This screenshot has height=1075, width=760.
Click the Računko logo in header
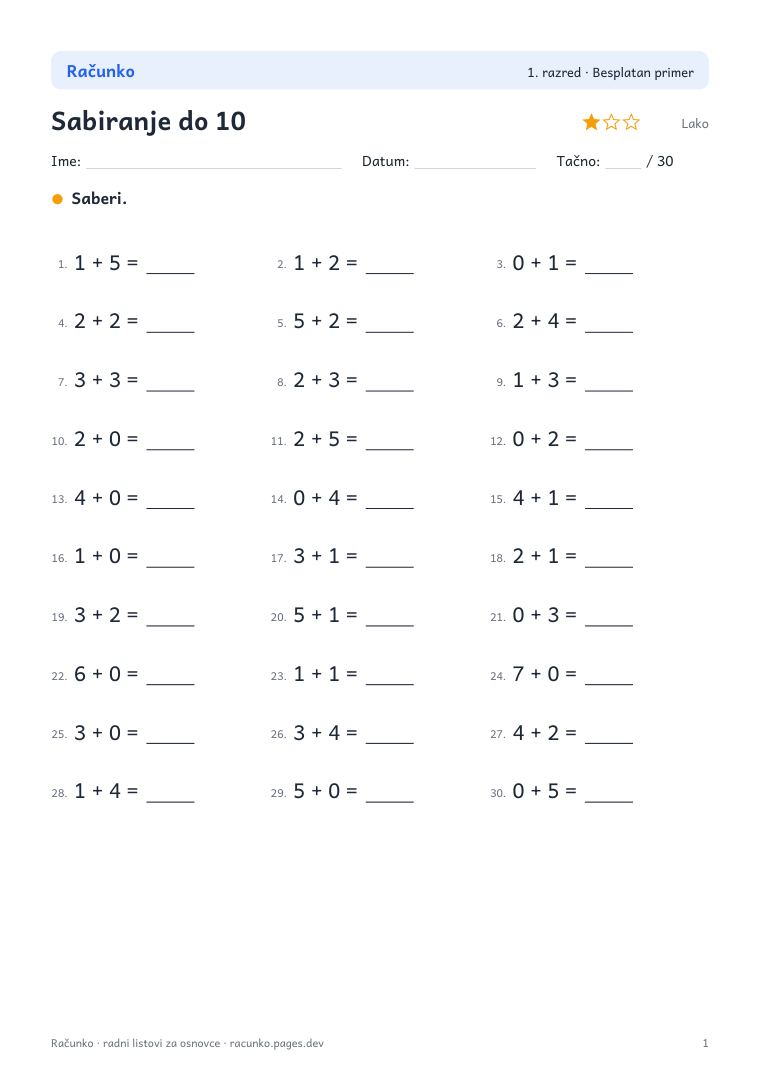101,71
